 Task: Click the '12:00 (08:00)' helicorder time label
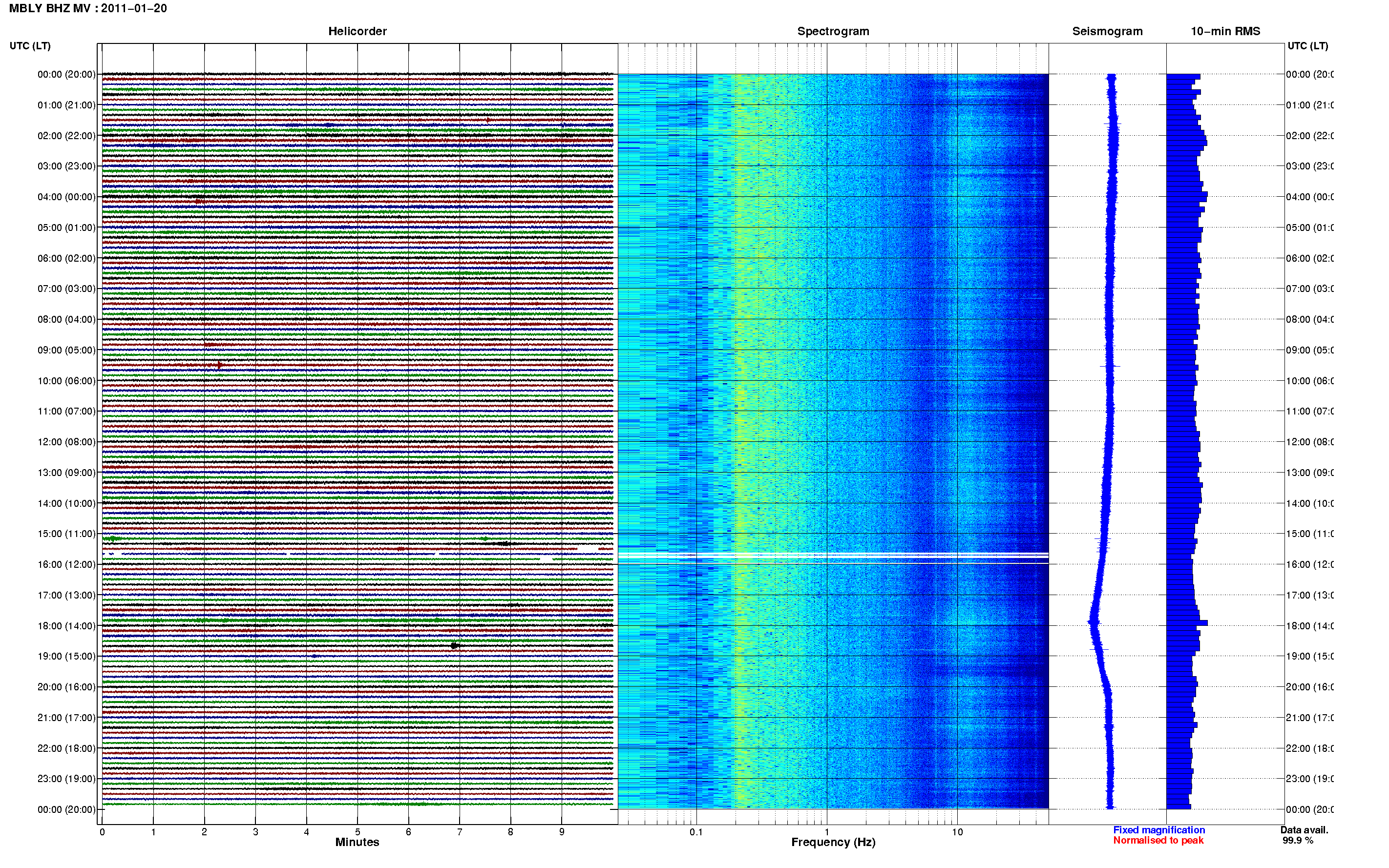pyautogui.click(x=66, y=442)
